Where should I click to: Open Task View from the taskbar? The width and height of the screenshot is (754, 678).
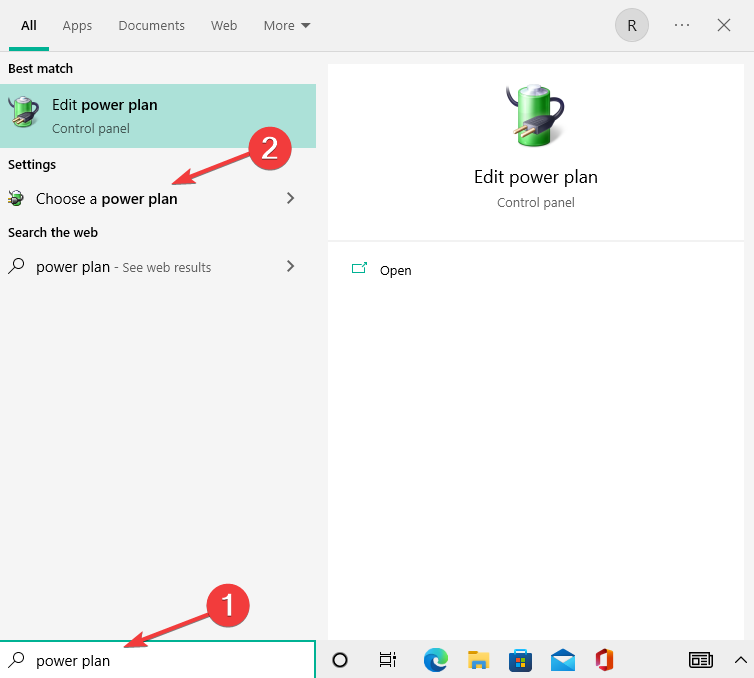click(x=388, y=660)
